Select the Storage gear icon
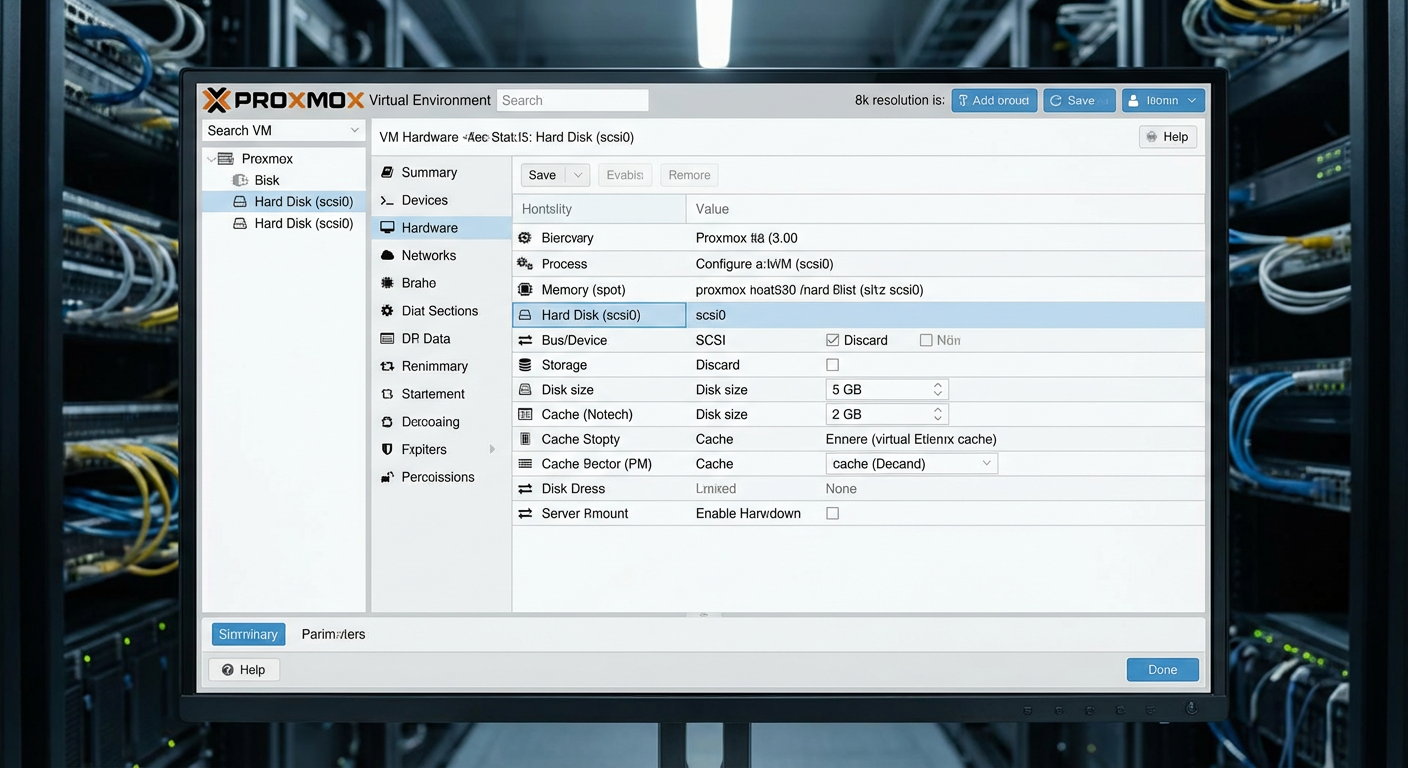The image size is (1408, 768). (526, 364)
